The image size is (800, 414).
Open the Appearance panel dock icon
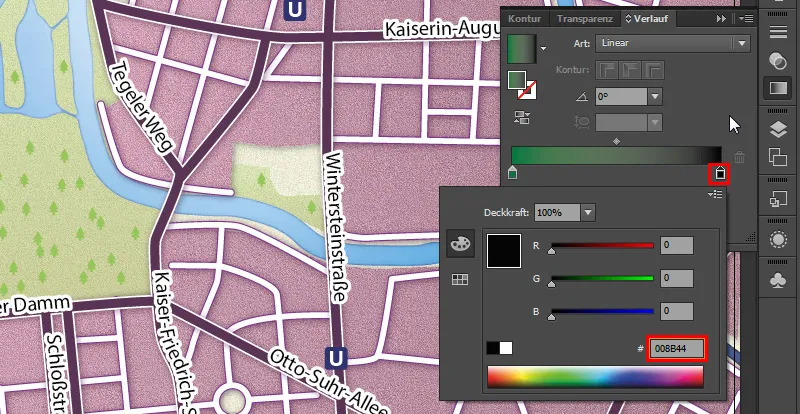pyautogui.click(x=778, y=239)
